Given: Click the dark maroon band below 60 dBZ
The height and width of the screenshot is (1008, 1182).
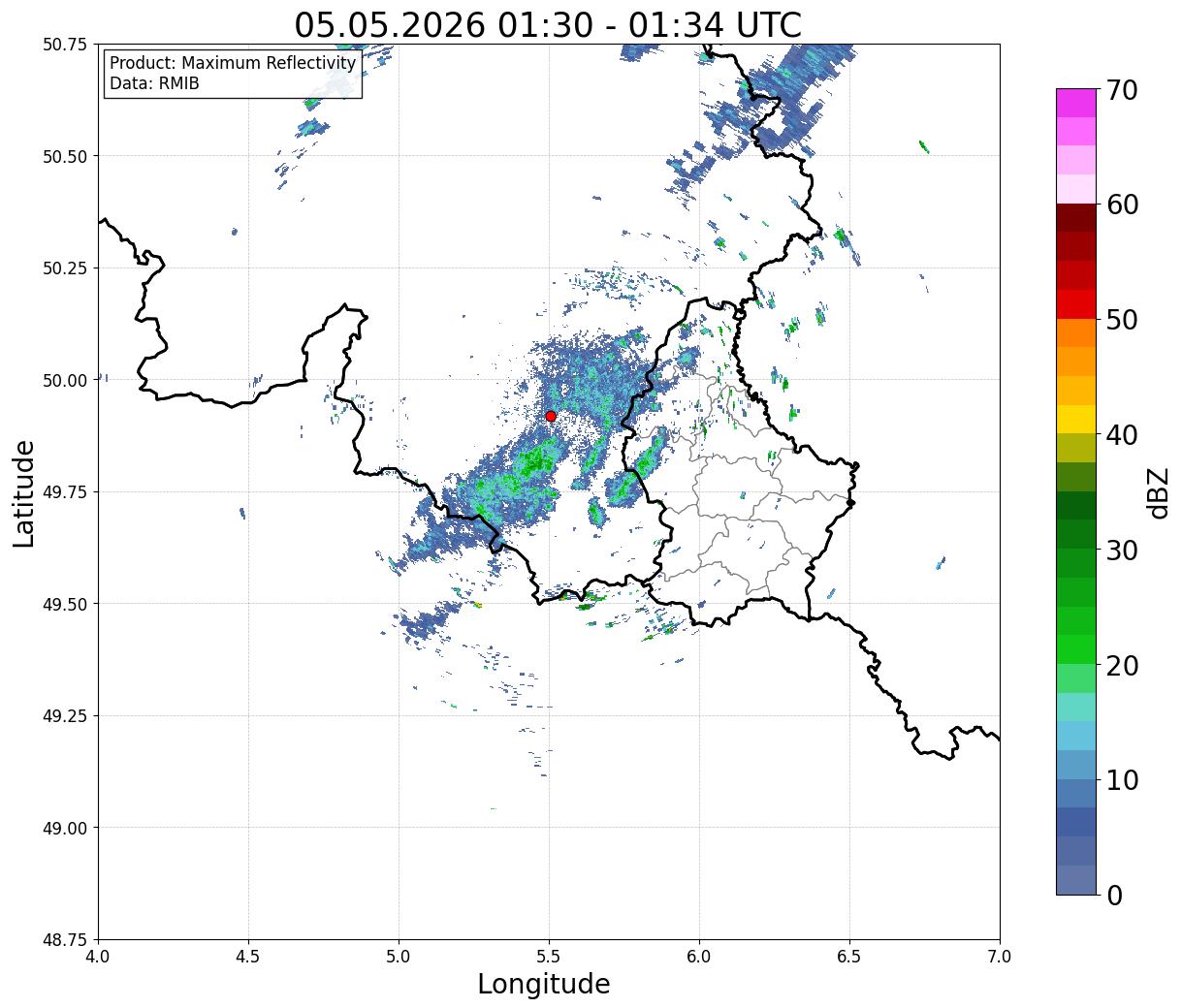Looking at the screenshot, I should click(x=1076, y=217).
